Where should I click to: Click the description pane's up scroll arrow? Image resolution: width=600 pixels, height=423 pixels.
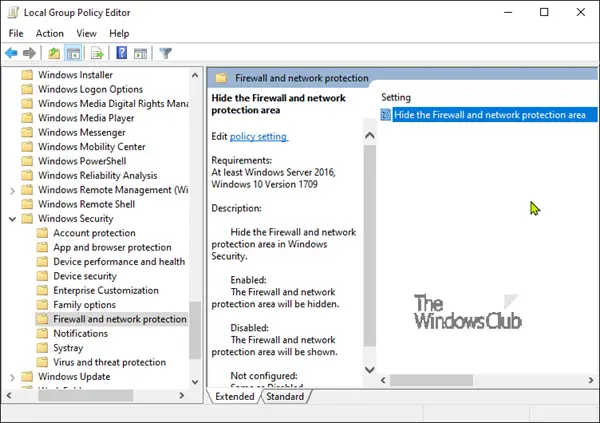tap(370, 135)
